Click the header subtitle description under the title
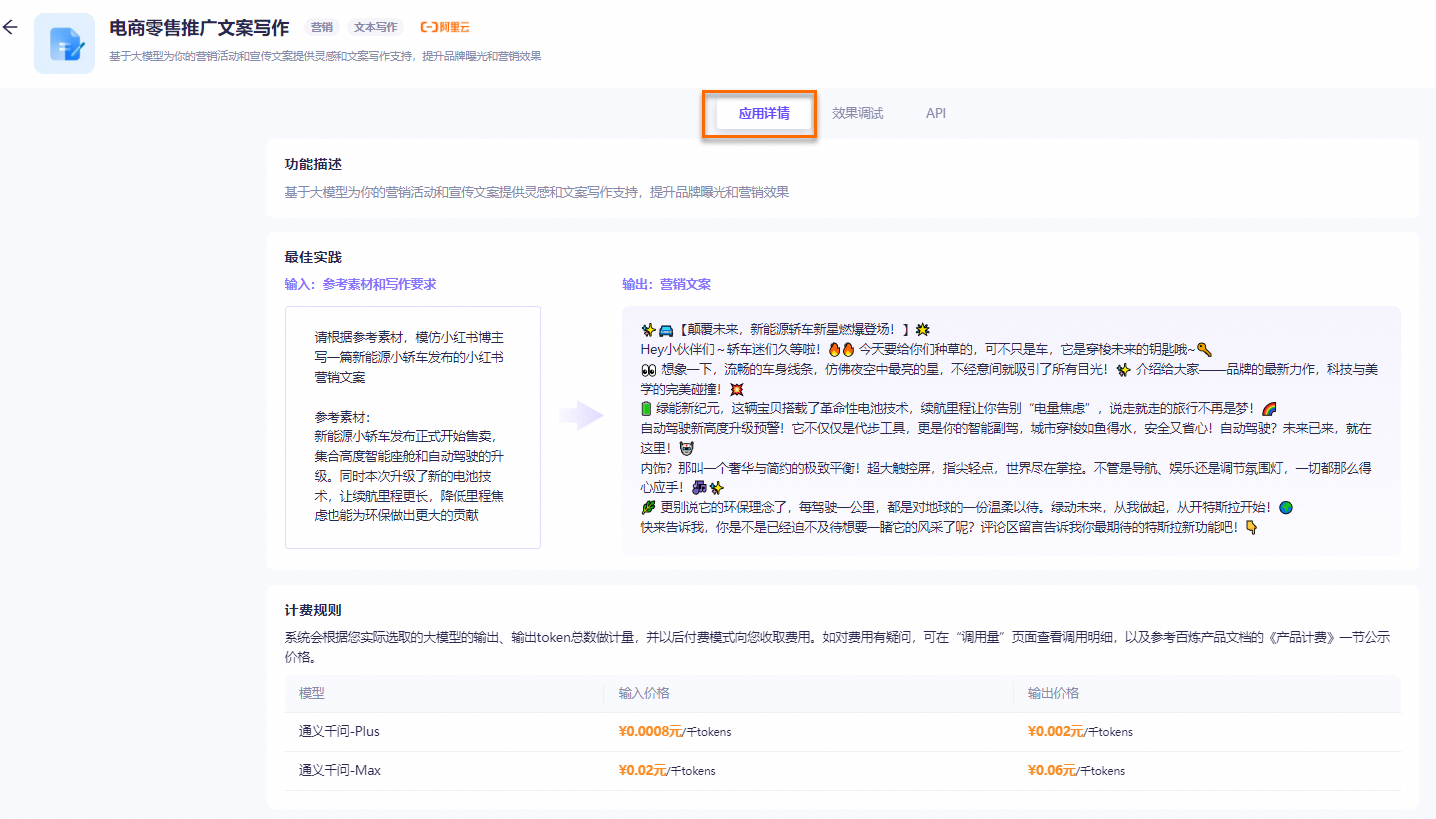 [x=325, y=56]
